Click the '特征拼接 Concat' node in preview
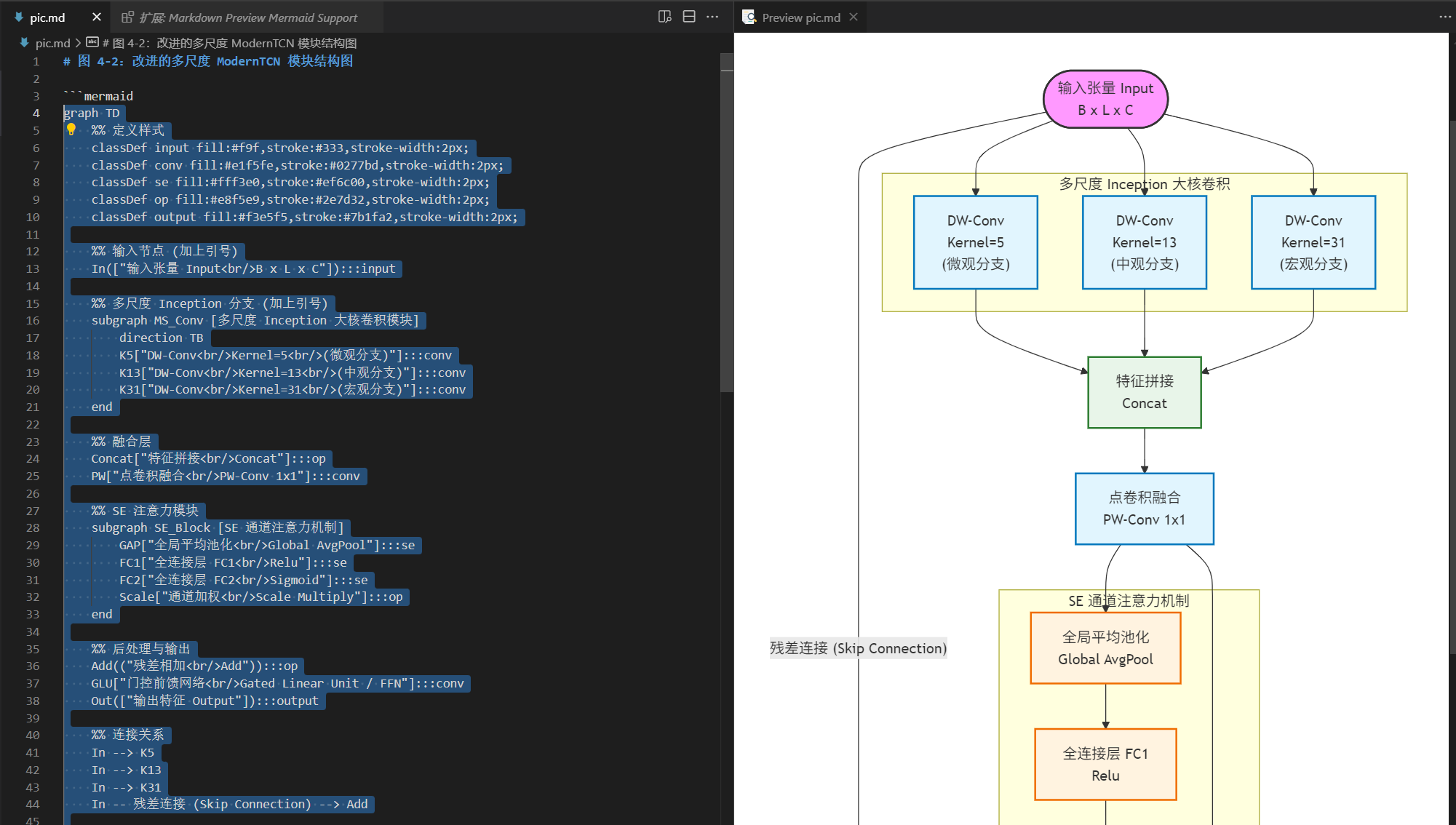This screenshot has width=1456, height=825. [1144, 392]
